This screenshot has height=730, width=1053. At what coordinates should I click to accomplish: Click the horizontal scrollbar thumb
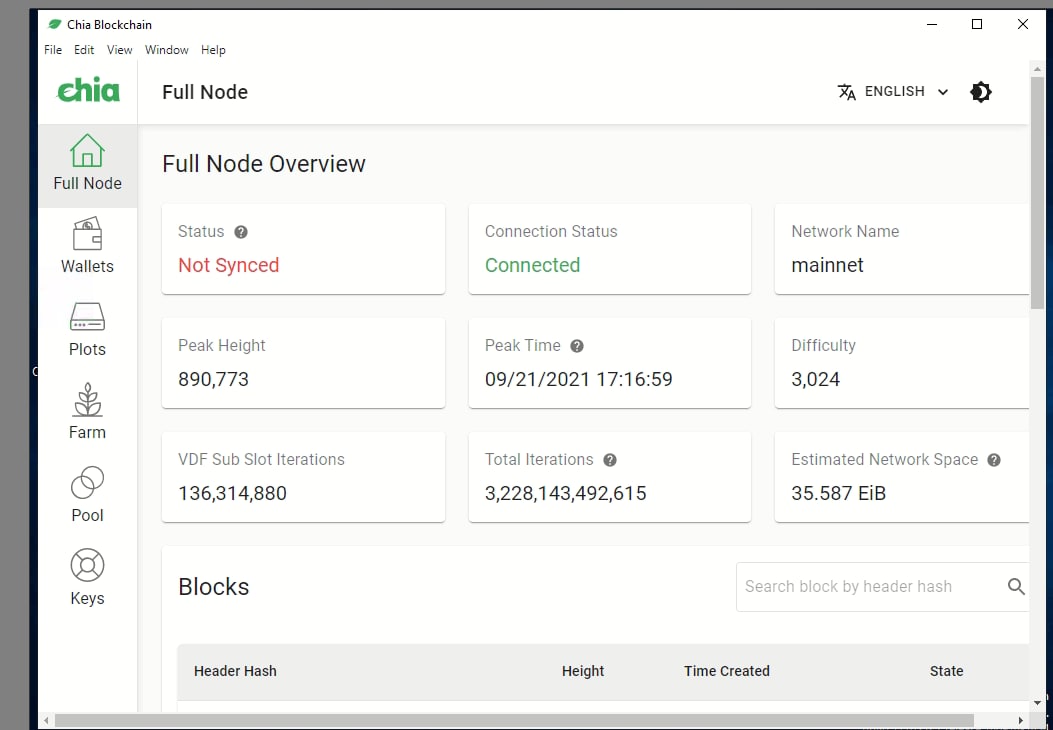[x=514, y=721]
